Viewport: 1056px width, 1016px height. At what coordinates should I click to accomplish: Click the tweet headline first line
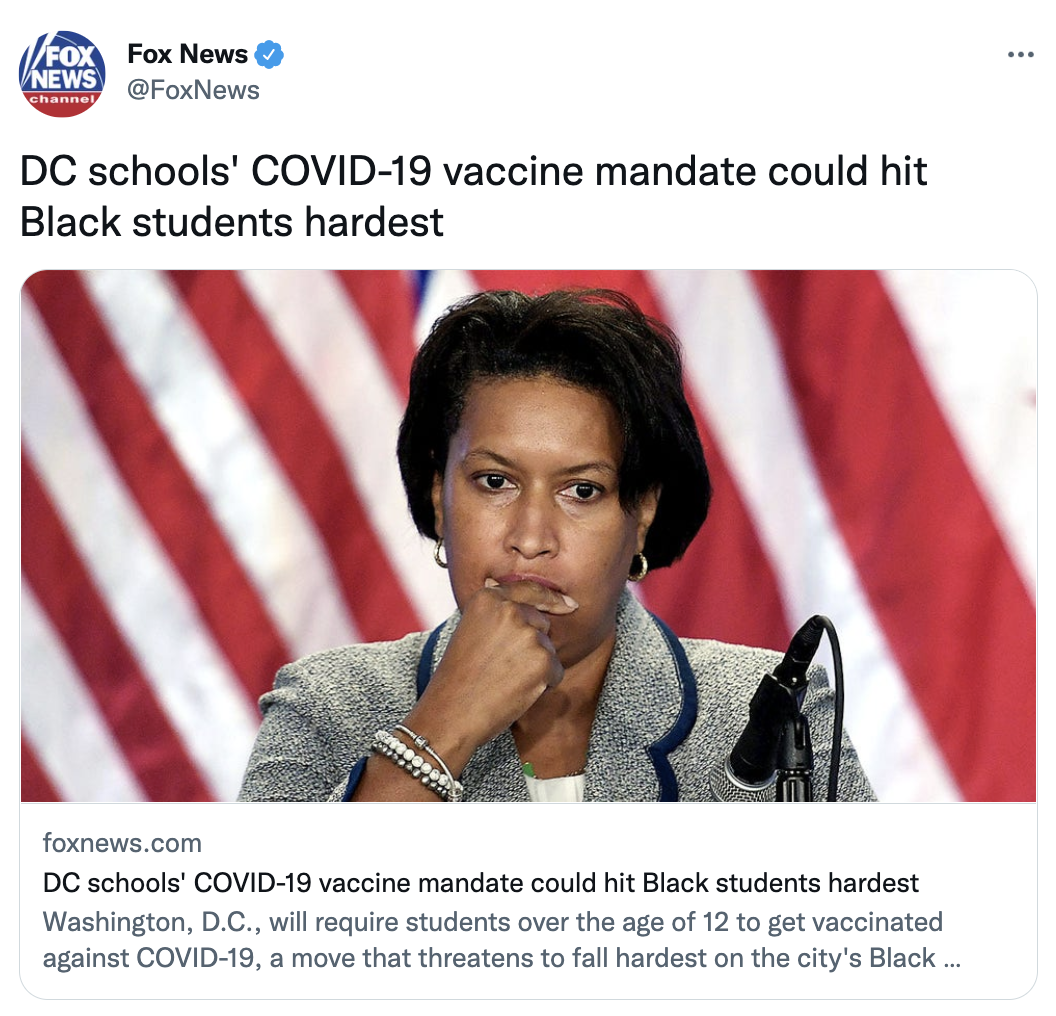pos(473,171)
